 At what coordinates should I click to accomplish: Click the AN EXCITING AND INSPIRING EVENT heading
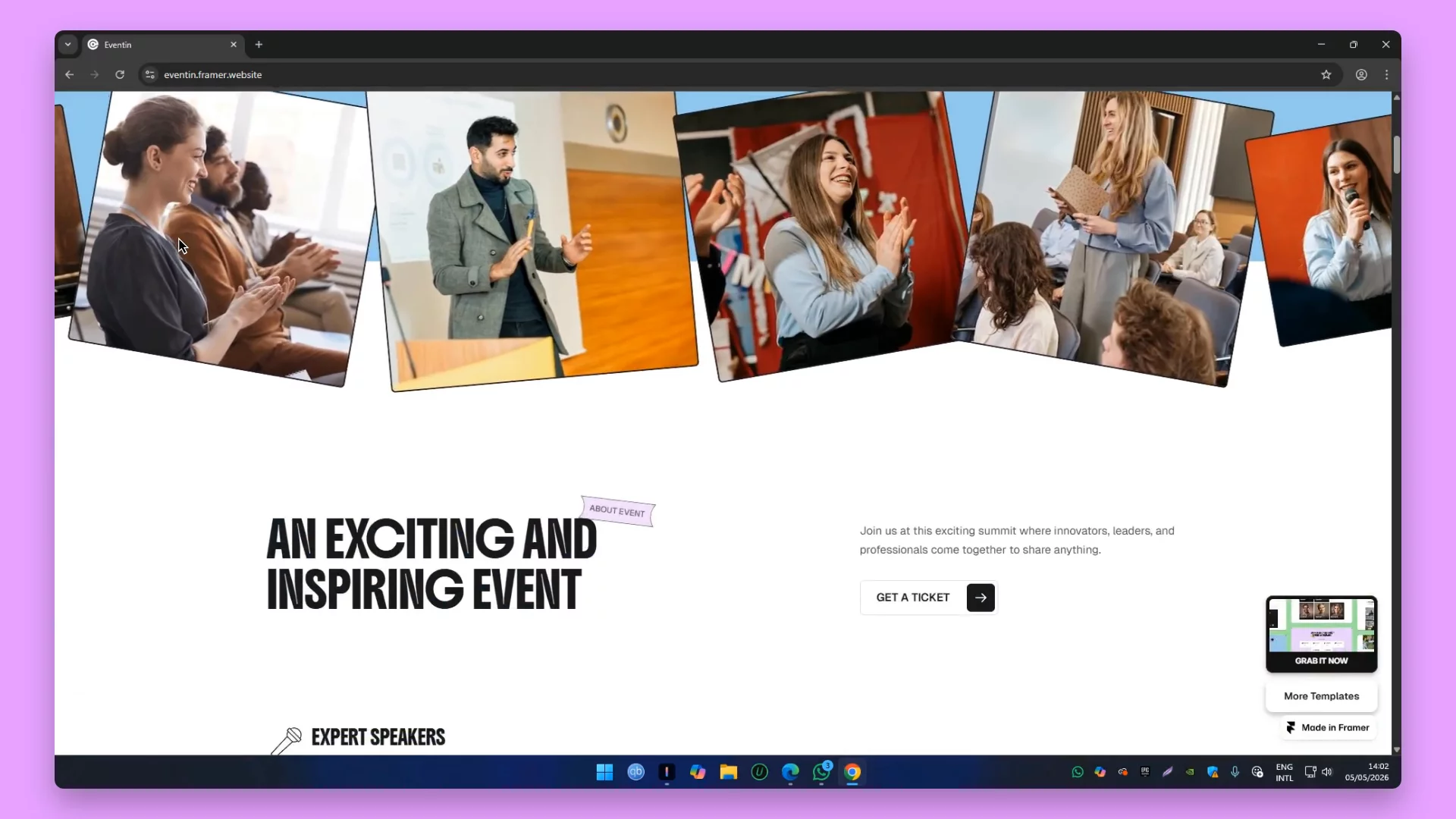pos(431,563)
